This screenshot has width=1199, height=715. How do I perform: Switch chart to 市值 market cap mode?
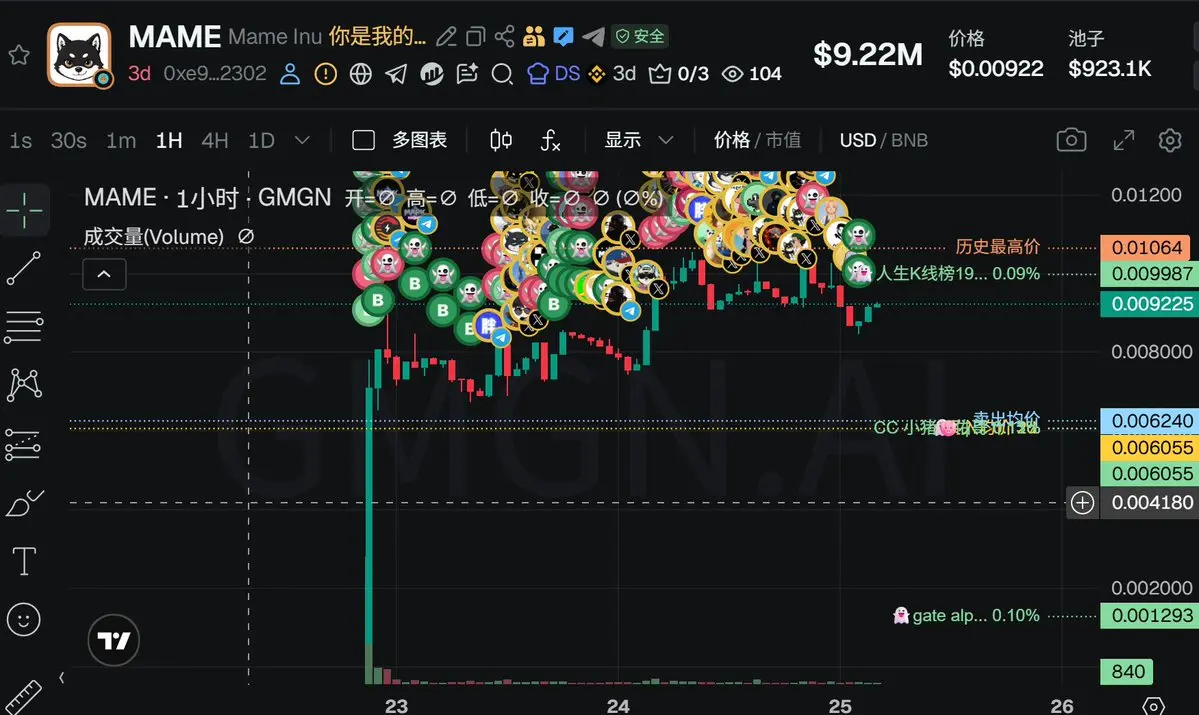[x=784, y=140]
